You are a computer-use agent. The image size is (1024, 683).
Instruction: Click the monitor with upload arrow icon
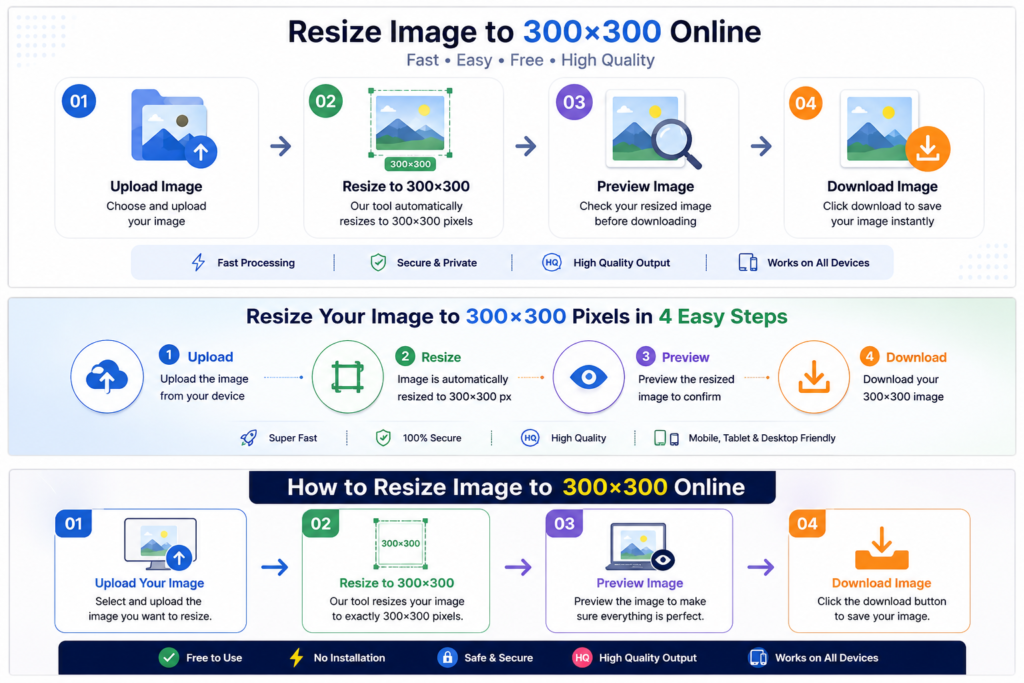161,544
